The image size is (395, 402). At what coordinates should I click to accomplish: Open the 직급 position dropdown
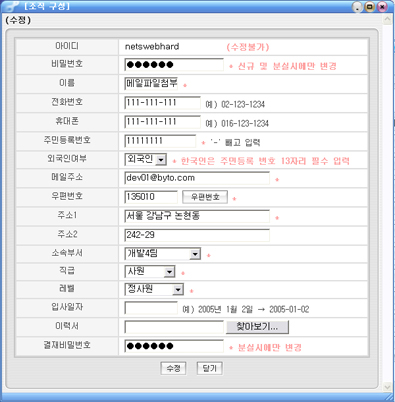[x=150, y=272]
